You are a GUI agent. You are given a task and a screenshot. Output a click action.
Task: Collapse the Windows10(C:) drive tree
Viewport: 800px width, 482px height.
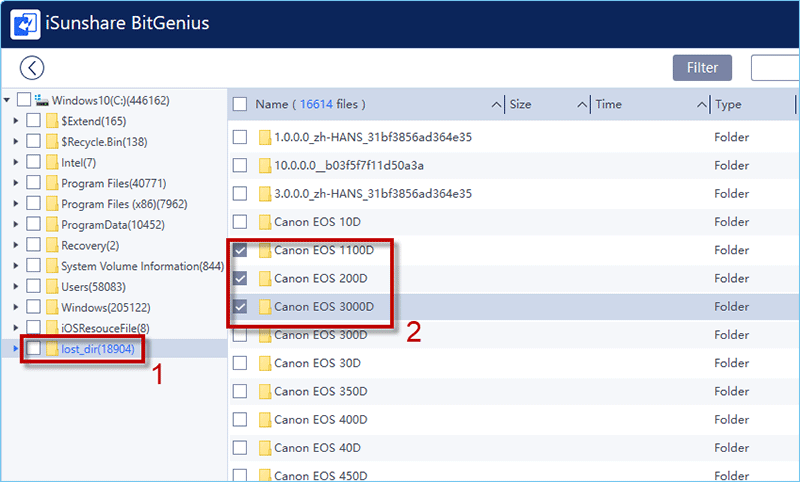click(7, 100)
